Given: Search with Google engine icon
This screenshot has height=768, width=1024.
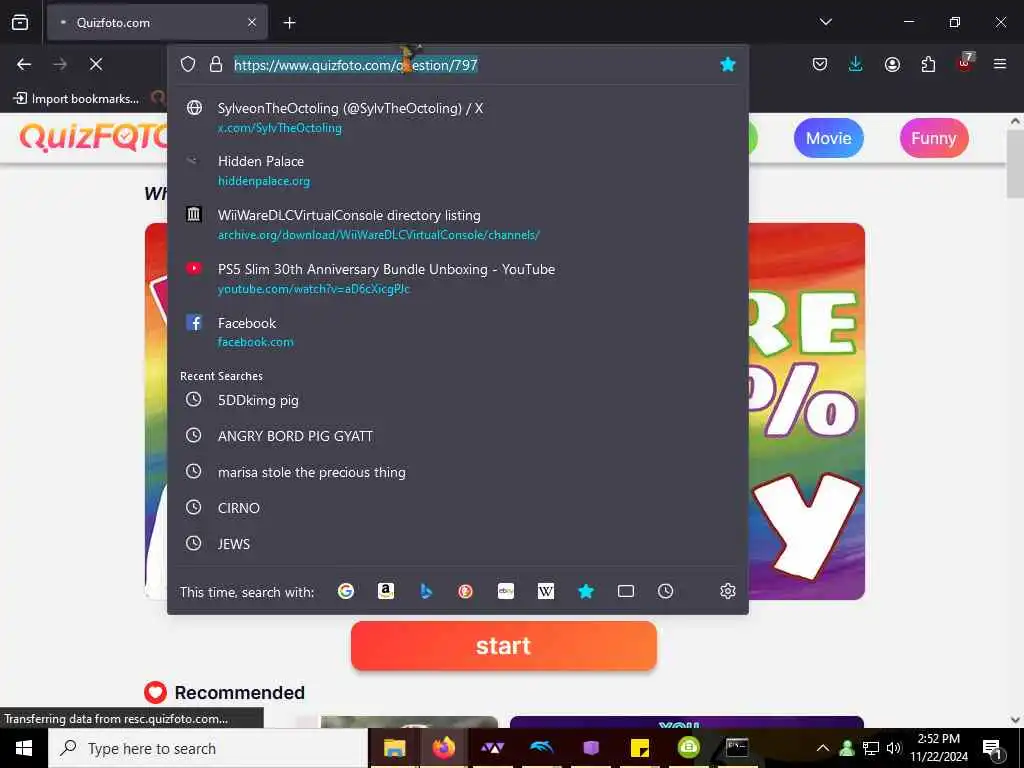Looking at the screenshot, I should pyautogui.click(x=345, y=591).
